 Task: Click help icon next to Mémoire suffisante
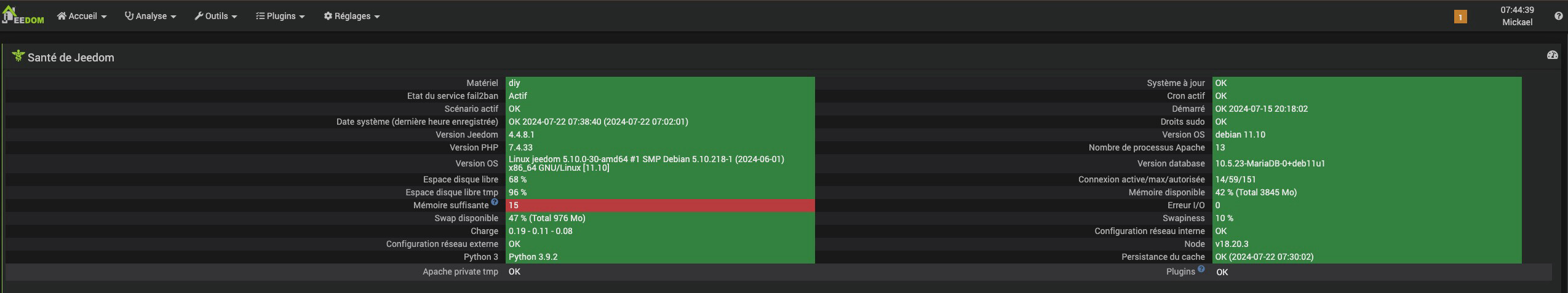click(494, 202)
